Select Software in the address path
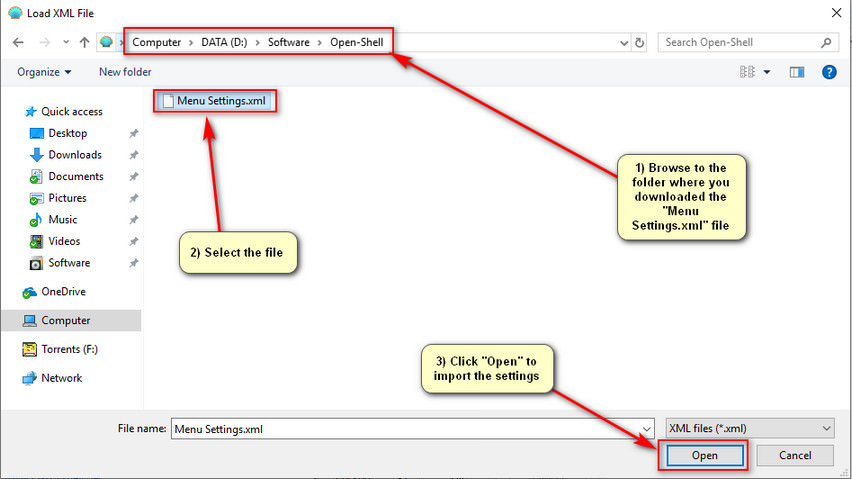This screenshot has width=852, height=479. pos(289,42)
